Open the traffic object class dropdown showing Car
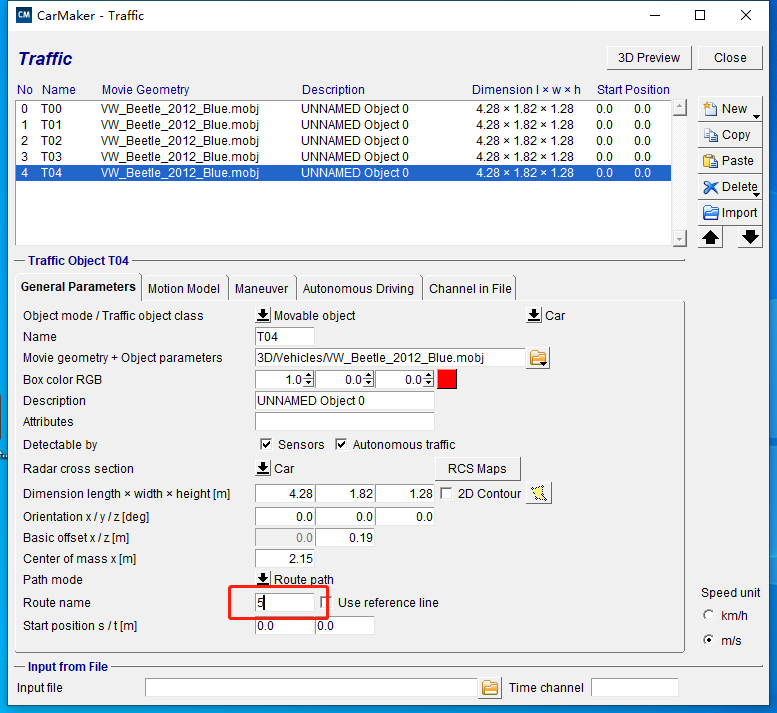The height and width of the screenshot is (713, 777). (x=534, y=315)
